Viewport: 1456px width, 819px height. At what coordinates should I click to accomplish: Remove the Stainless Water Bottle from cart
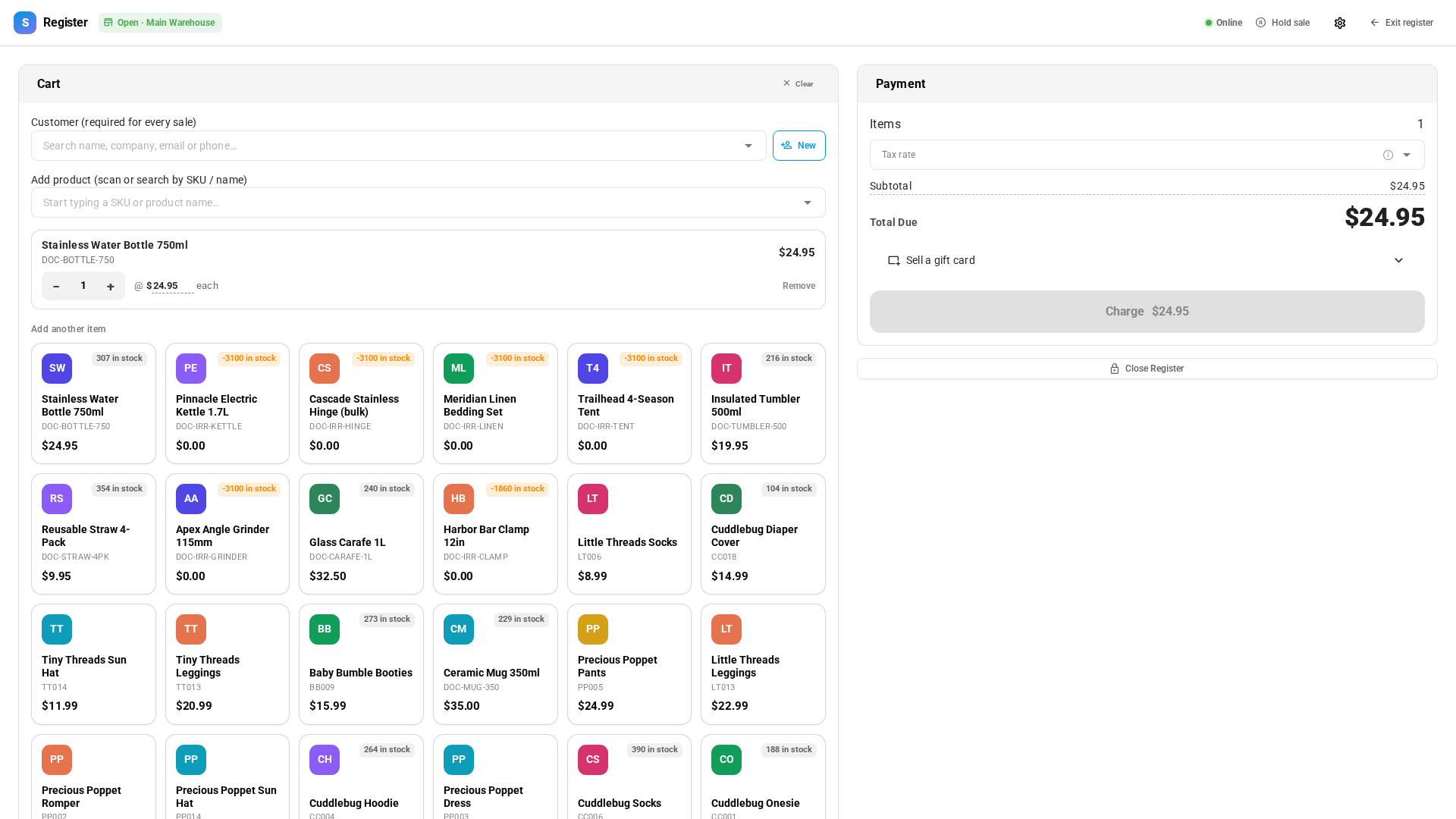tap(799, 286)
